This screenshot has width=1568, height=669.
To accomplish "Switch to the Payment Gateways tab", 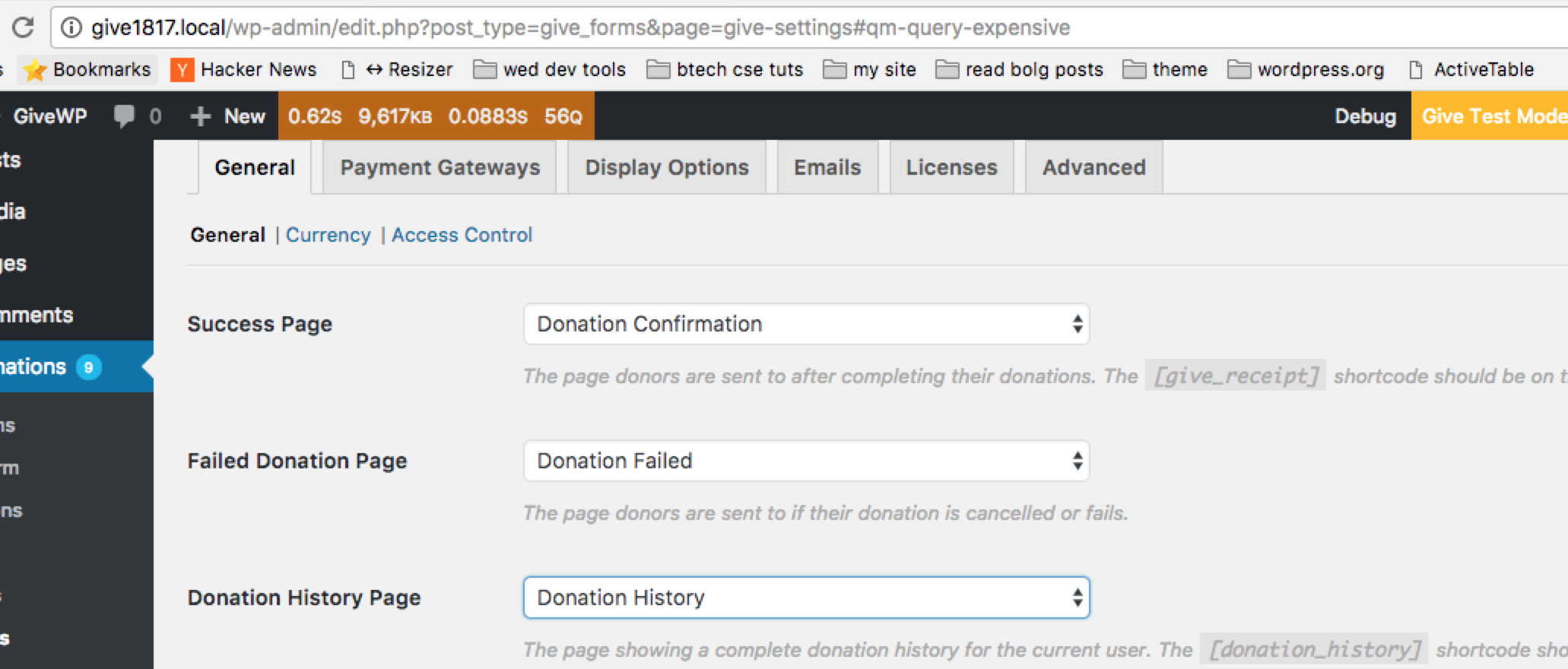I will [x=440, y=167].
